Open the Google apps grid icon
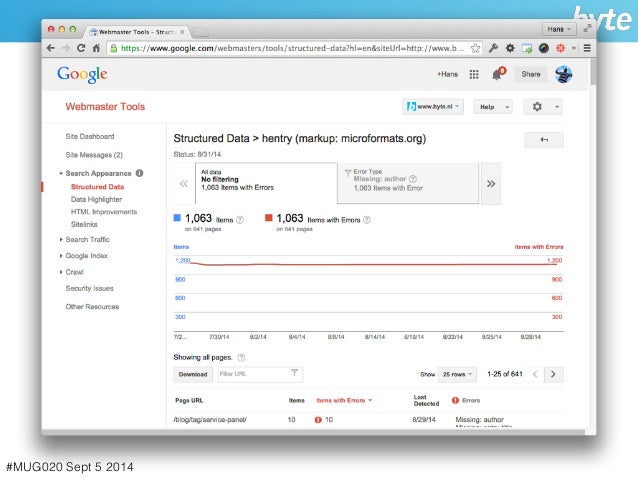The image size is (638, 479). coord(474,74)
